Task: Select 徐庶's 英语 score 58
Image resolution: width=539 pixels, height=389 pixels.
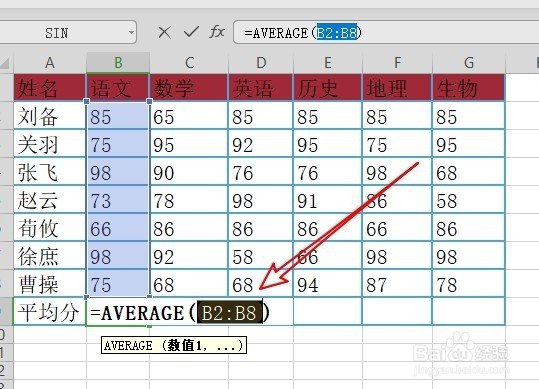Action: 261,256
